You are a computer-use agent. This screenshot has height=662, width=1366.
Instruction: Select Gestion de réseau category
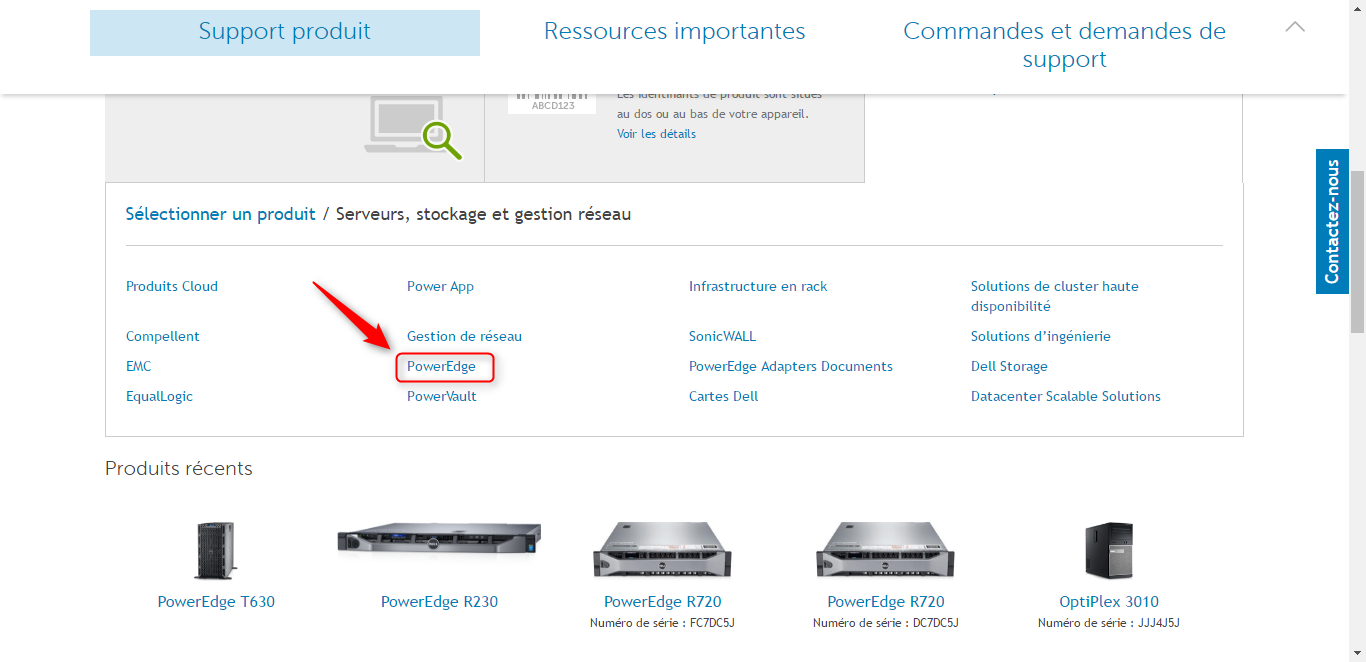(464, 336)
